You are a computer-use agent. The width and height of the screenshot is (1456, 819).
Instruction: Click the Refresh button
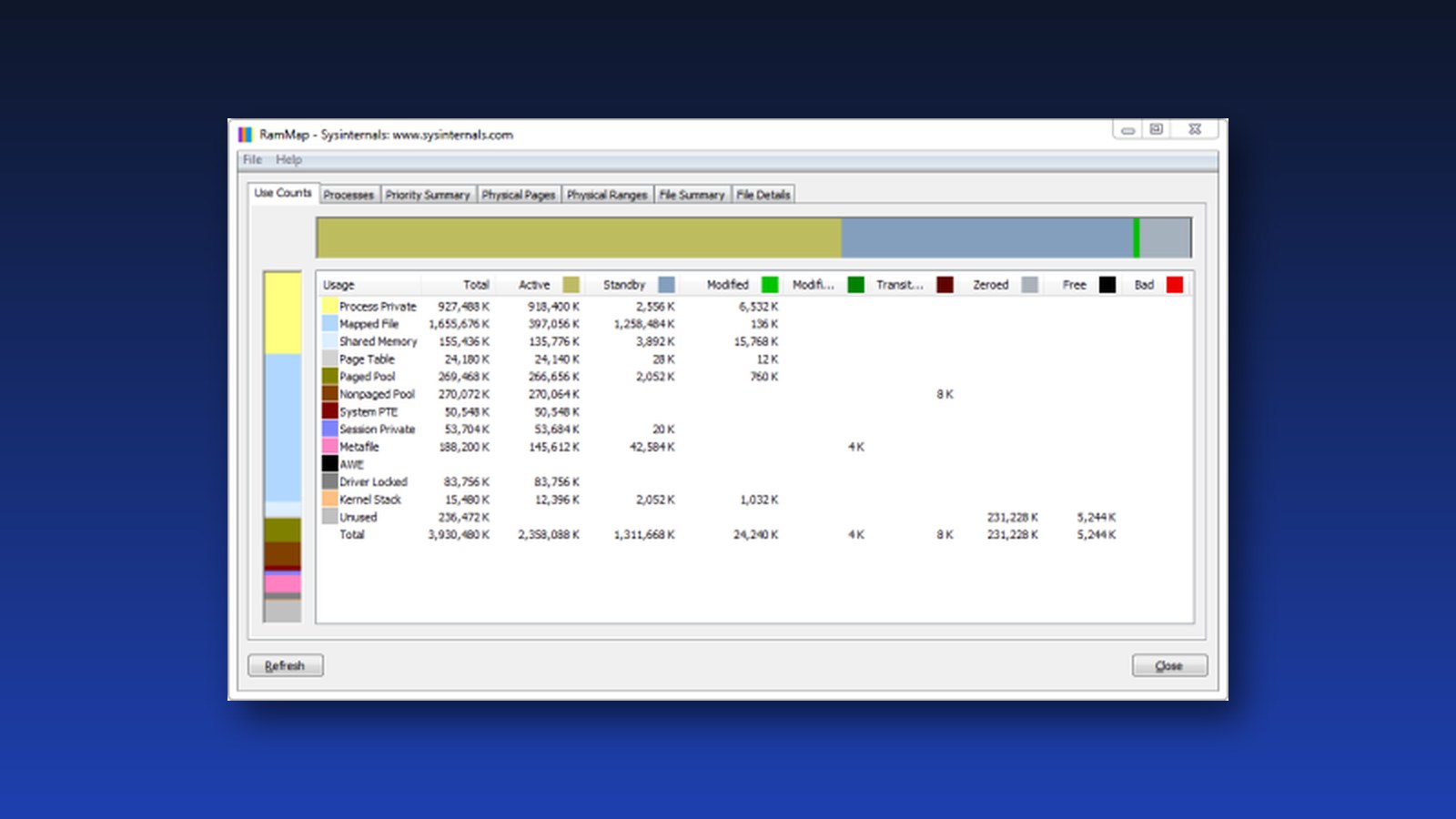pos(285,665)
